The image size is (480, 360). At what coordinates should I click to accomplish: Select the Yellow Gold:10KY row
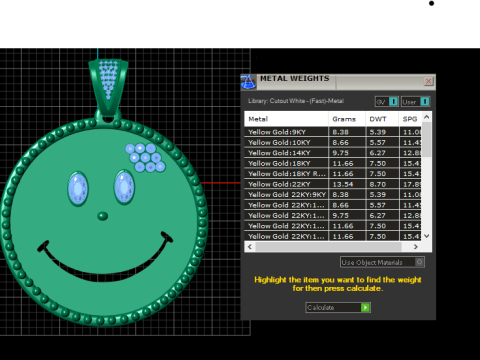[333, 142]
